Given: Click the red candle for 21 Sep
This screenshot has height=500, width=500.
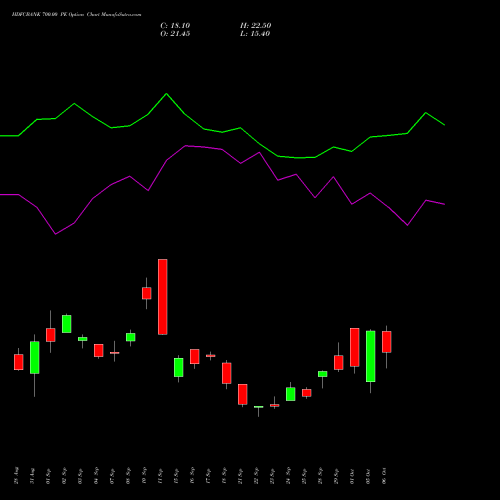Looking at the screenshot, I should pos(243,394).
